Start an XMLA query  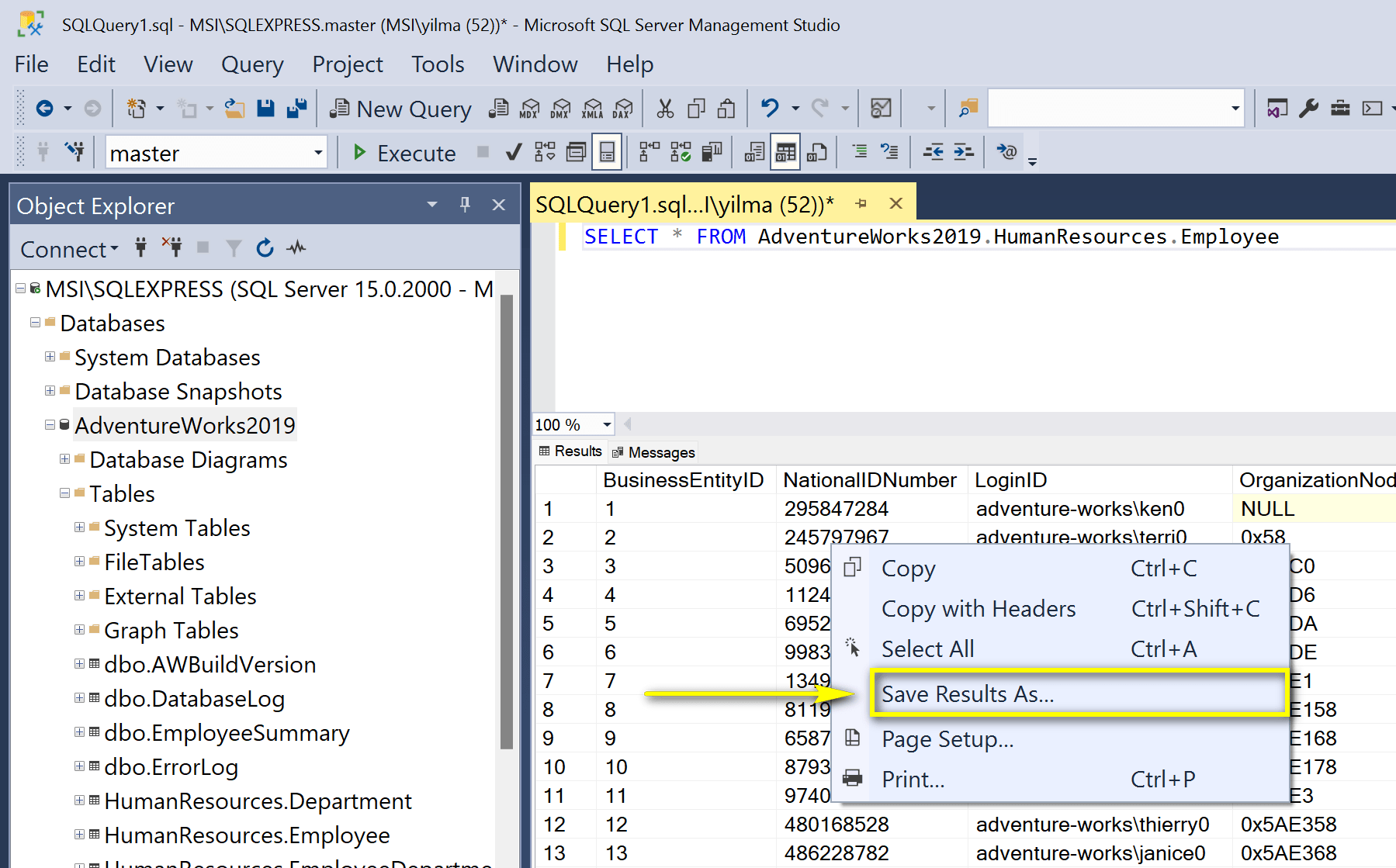pyautogui.click(x=592, y=109)
